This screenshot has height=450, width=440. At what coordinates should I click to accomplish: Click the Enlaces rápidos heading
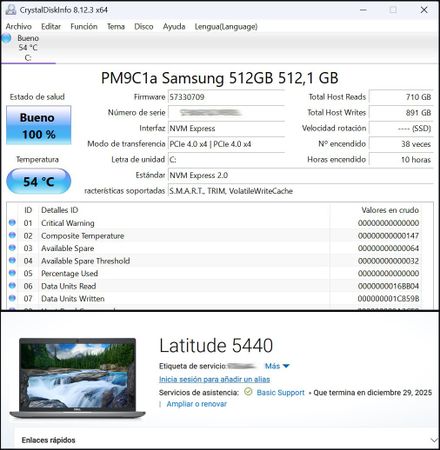pos(48,440)
